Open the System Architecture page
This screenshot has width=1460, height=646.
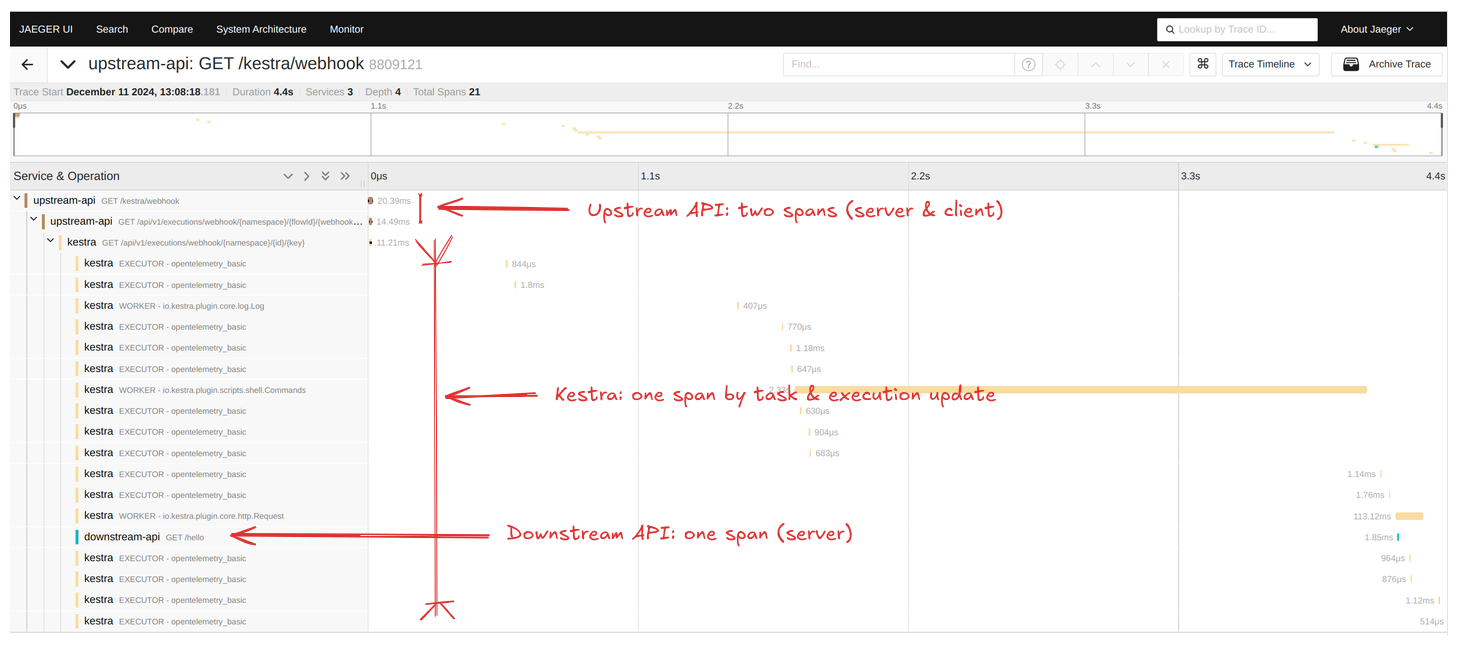click(x=261, y=29)
